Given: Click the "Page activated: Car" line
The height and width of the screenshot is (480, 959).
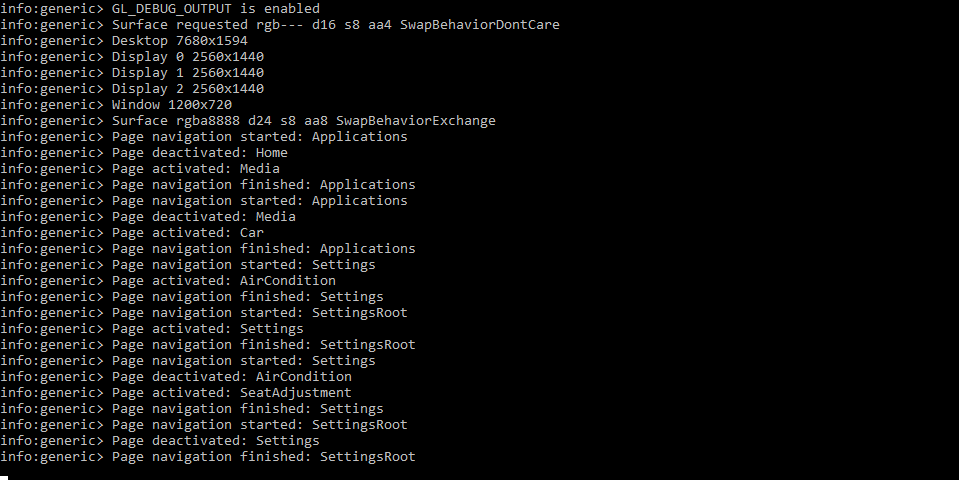Looking at the screenshot, I should coord(187,232).
